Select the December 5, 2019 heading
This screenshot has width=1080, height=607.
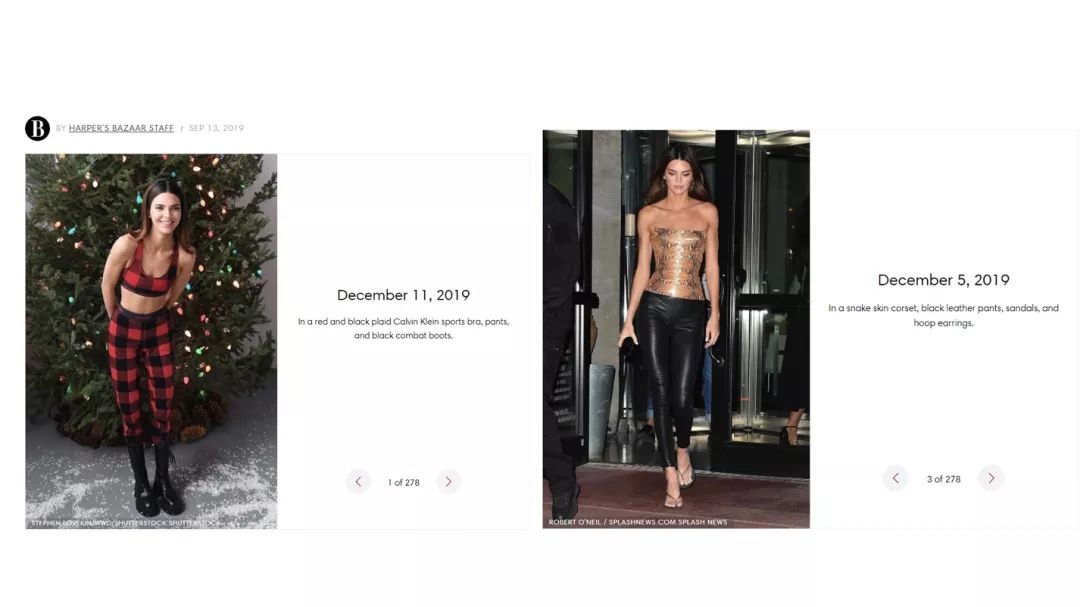(944, 280)
